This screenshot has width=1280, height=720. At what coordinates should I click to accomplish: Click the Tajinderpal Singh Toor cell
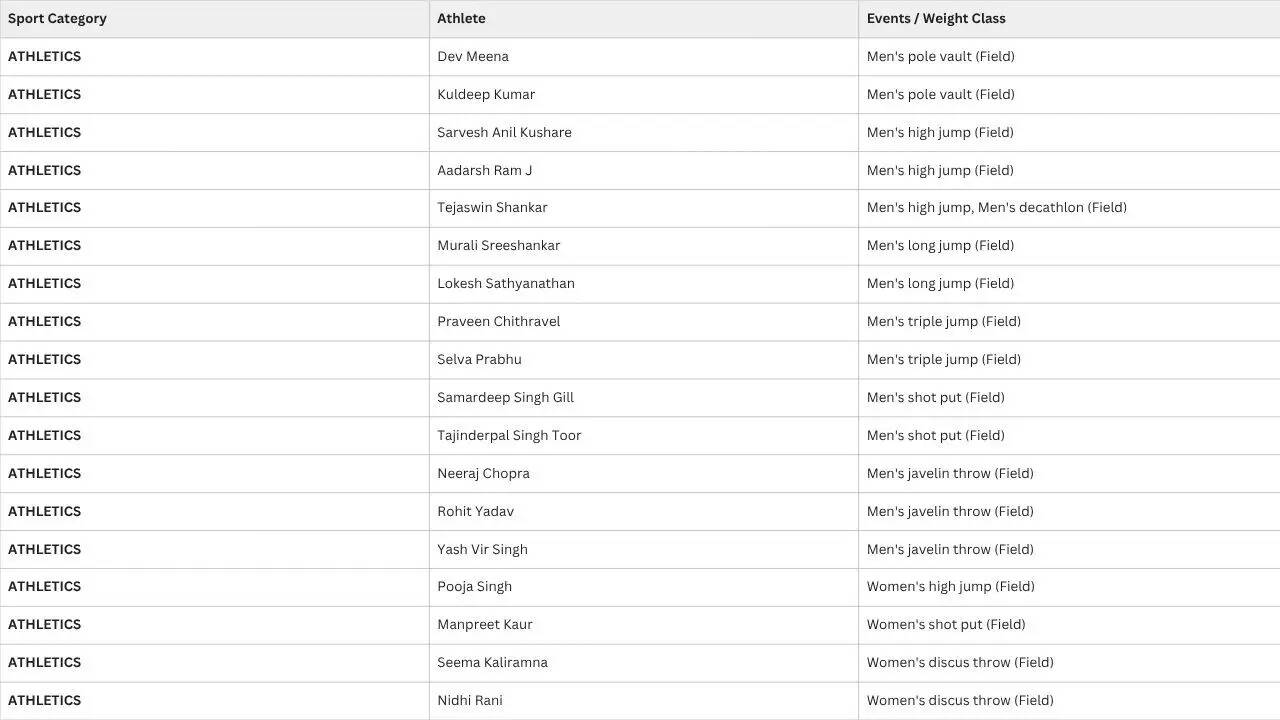click(x=644, y=436)
